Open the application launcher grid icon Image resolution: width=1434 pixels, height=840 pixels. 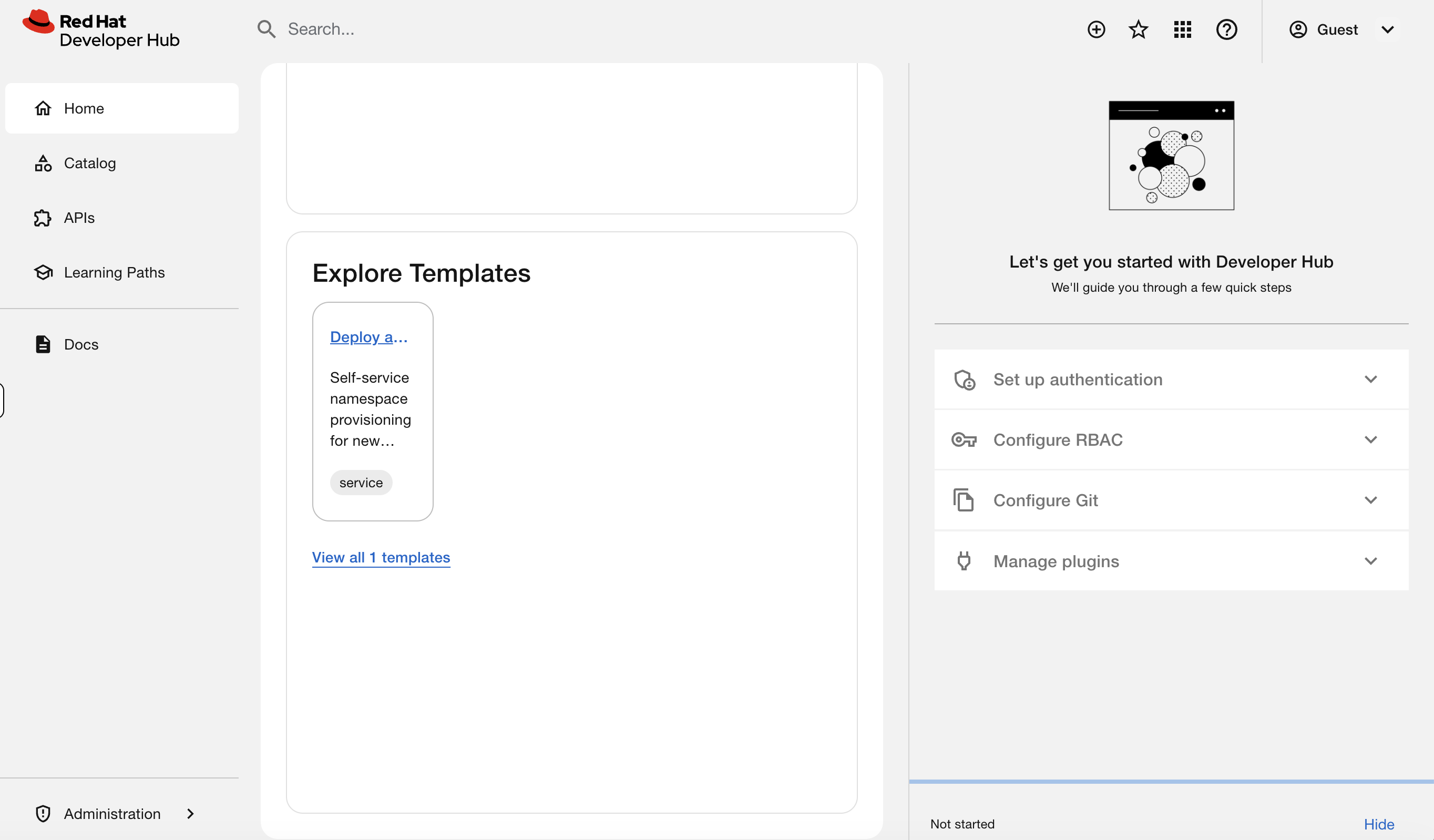pyautogui.click(x=1183, y=29)
